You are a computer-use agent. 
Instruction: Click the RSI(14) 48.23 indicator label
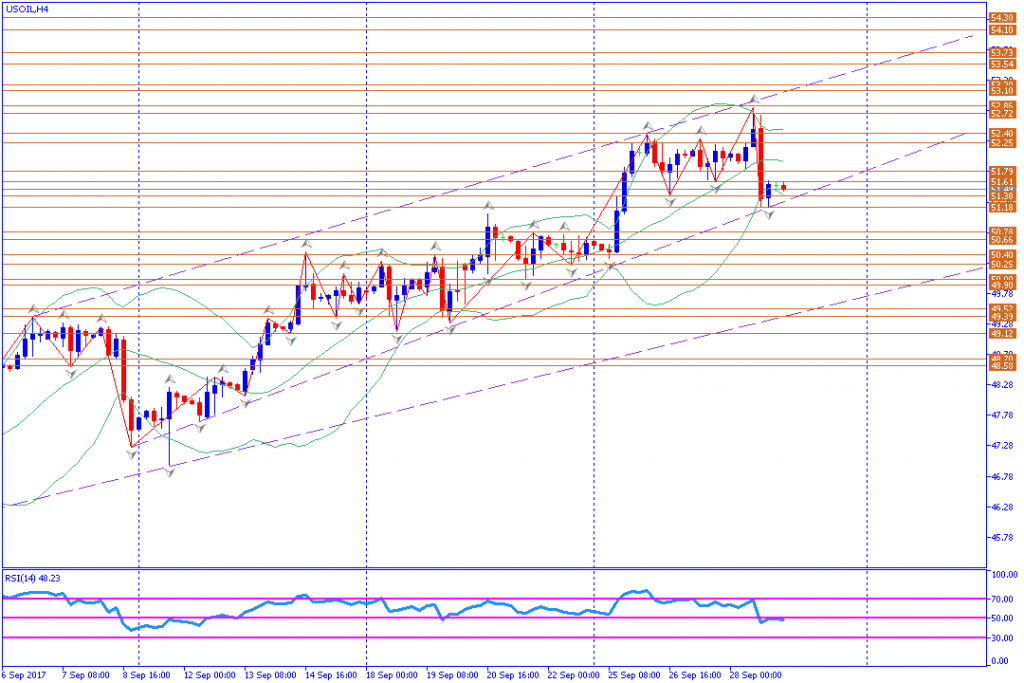(x=33, y=578)
